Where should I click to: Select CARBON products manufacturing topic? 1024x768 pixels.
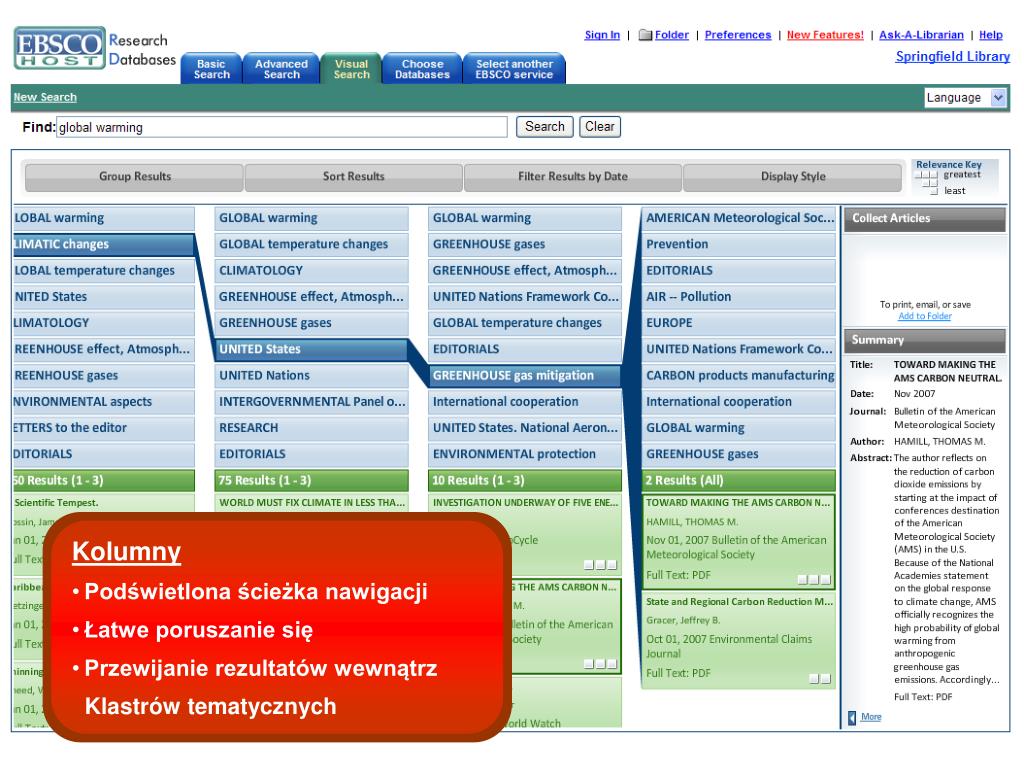point(739,376)
